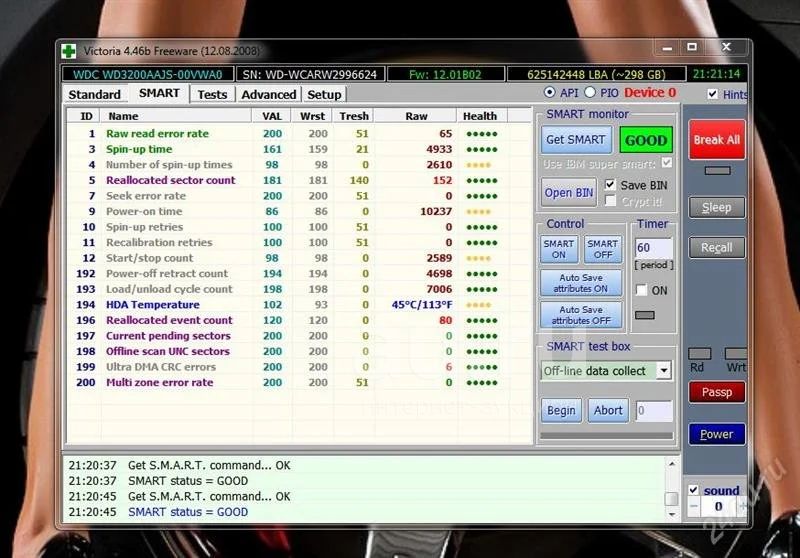Select the Reallocated sector count row
The width and height of the screenshot is (800, 558).
[298, 180]
